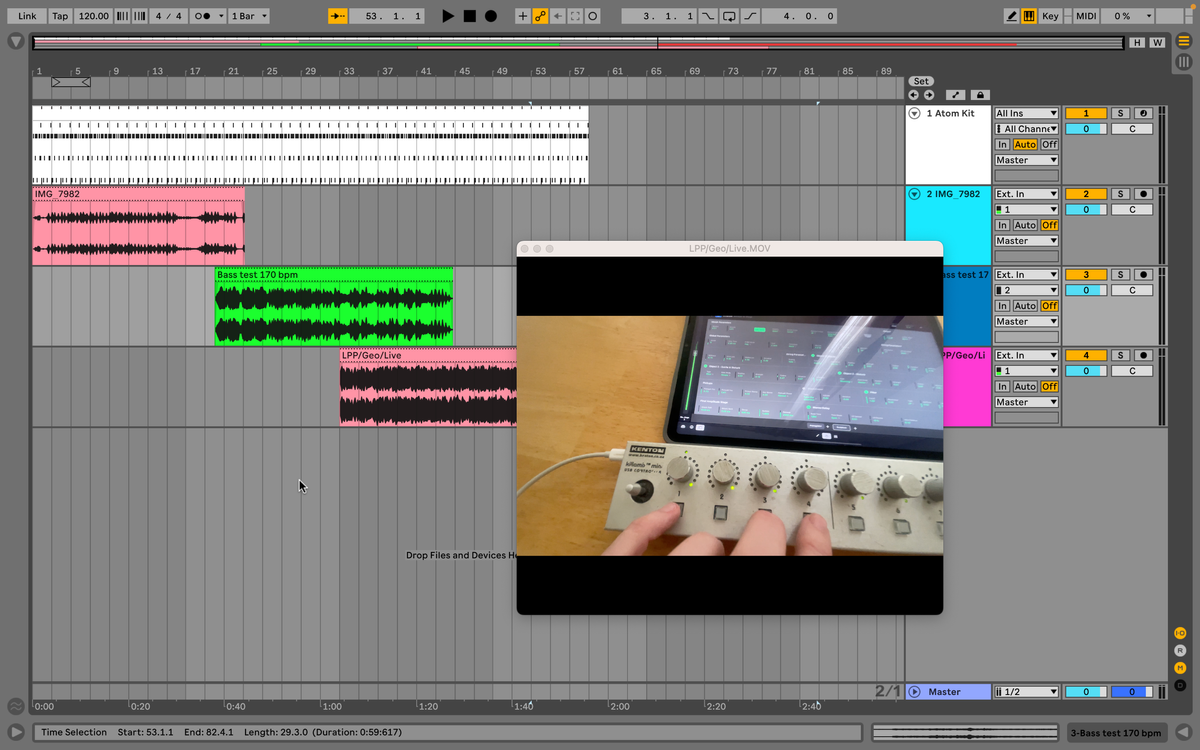
Task: Toggle Computer MIDI Keyboard icon
Action: (x=1029, y=16)
